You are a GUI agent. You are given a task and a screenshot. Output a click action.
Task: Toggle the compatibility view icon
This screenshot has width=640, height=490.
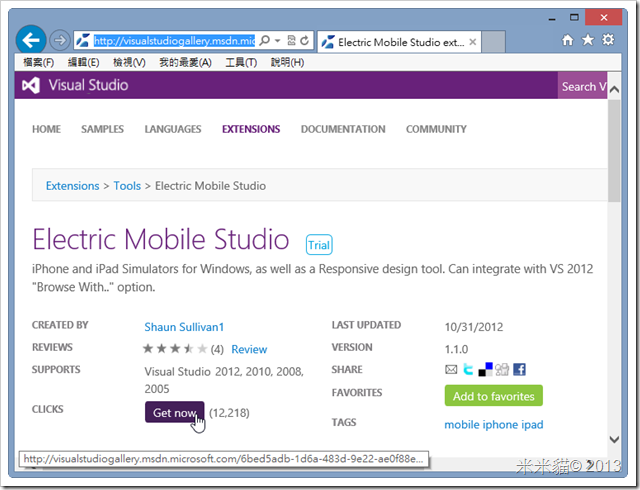291,40
